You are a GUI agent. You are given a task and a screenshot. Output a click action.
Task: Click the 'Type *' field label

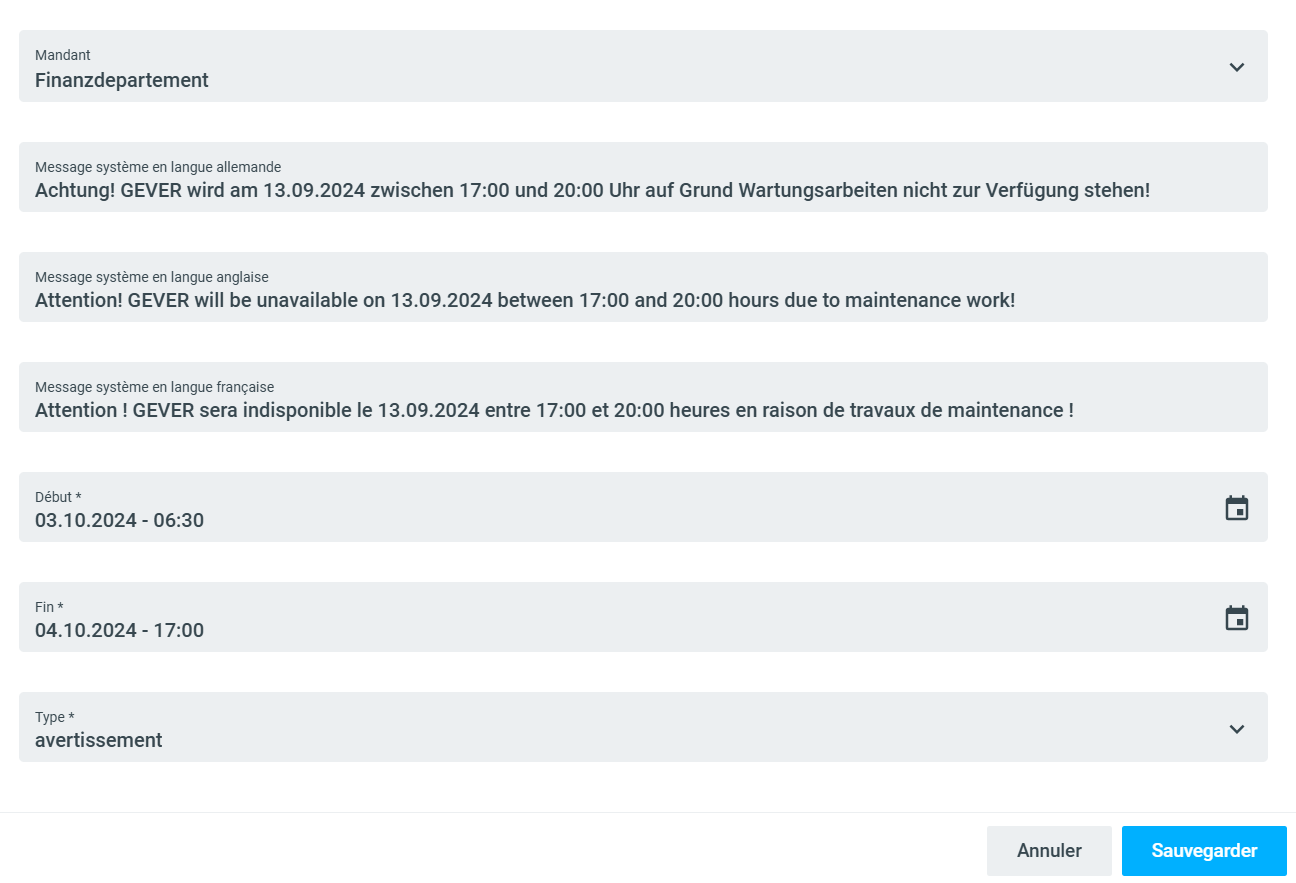click(x=54, y=717)
